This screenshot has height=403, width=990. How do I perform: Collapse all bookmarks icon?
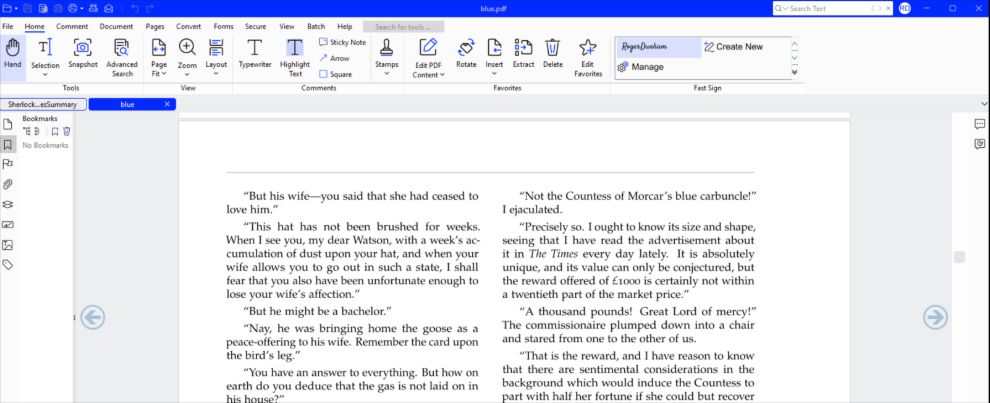(37, 131)
